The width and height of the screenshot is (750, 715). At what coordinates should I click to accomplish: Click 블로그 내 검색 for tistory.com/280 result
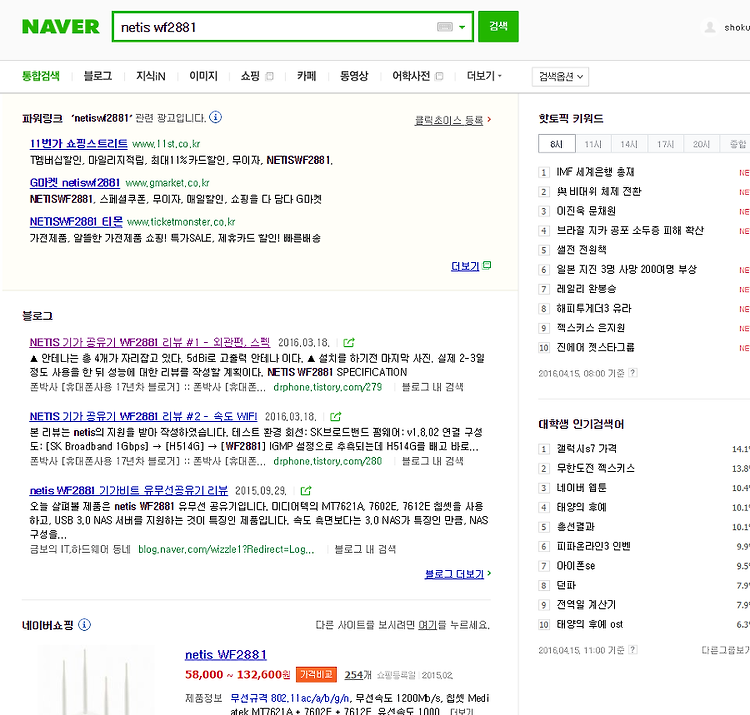[x=432, y=461]
